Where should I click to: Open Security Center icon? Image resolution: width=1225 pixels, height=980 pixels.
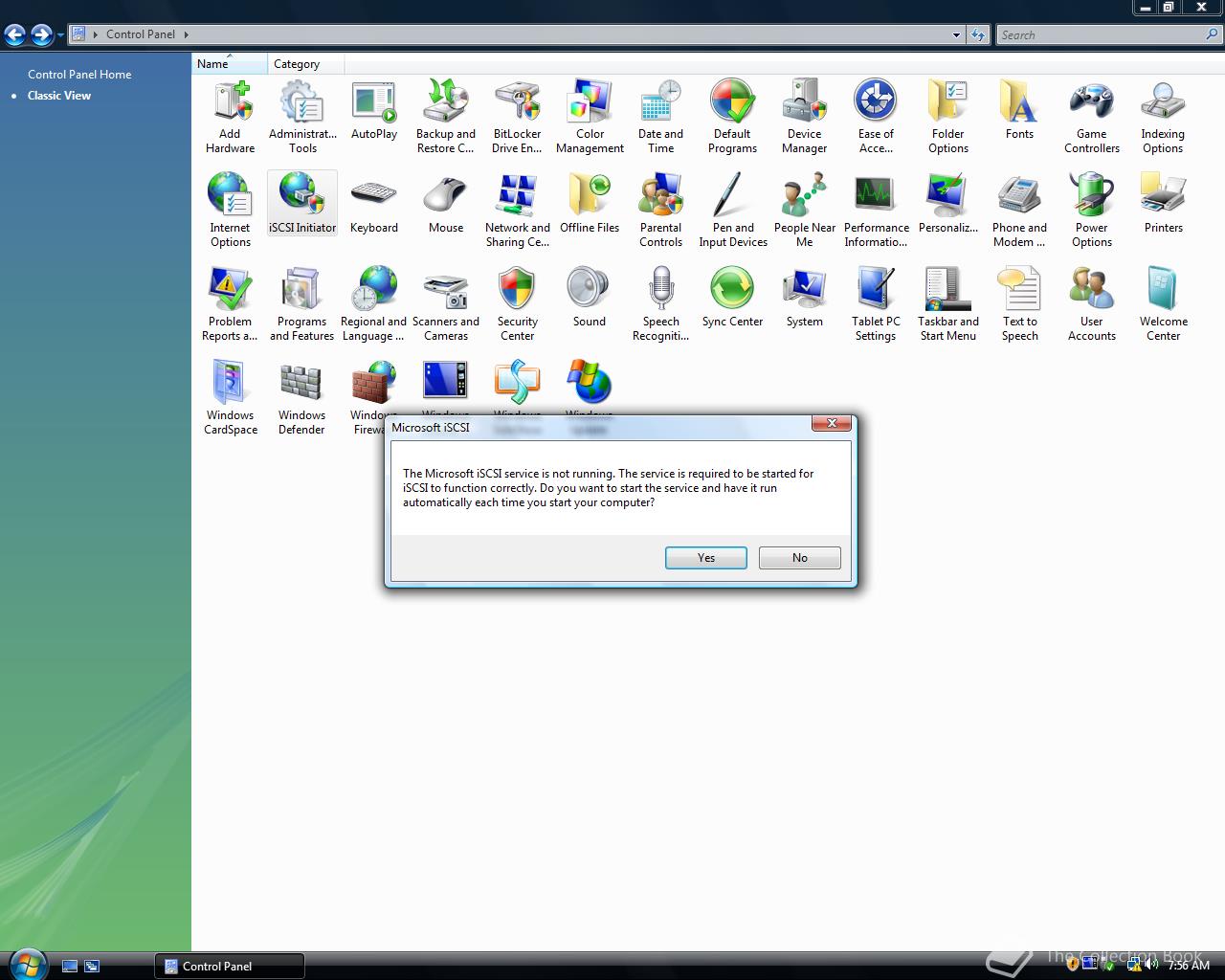517,303
